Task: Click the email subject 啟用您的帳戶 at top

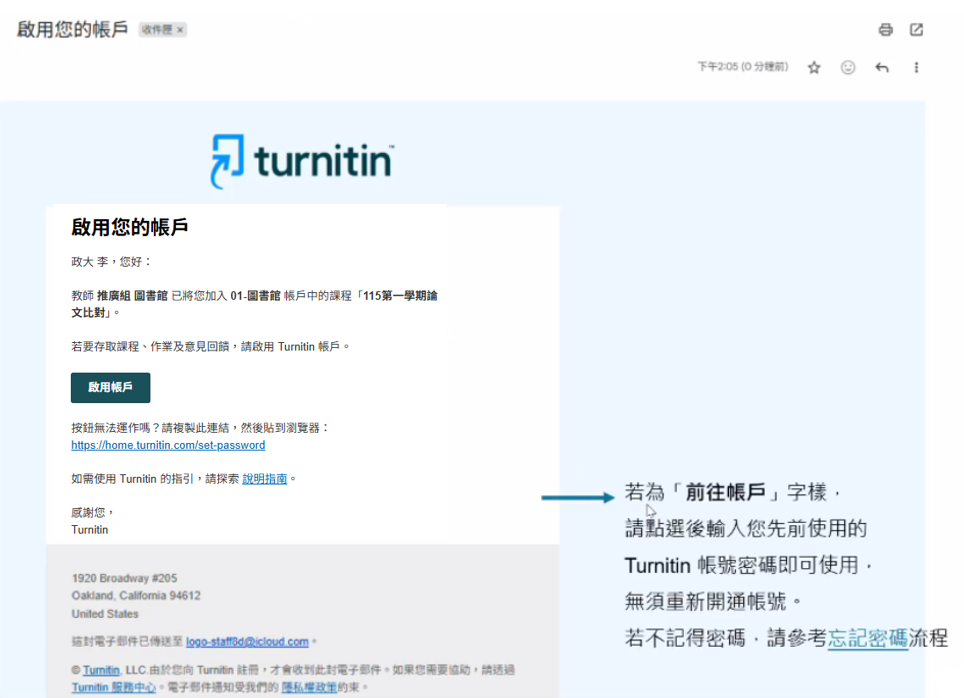Action: (x=72, y=29)
